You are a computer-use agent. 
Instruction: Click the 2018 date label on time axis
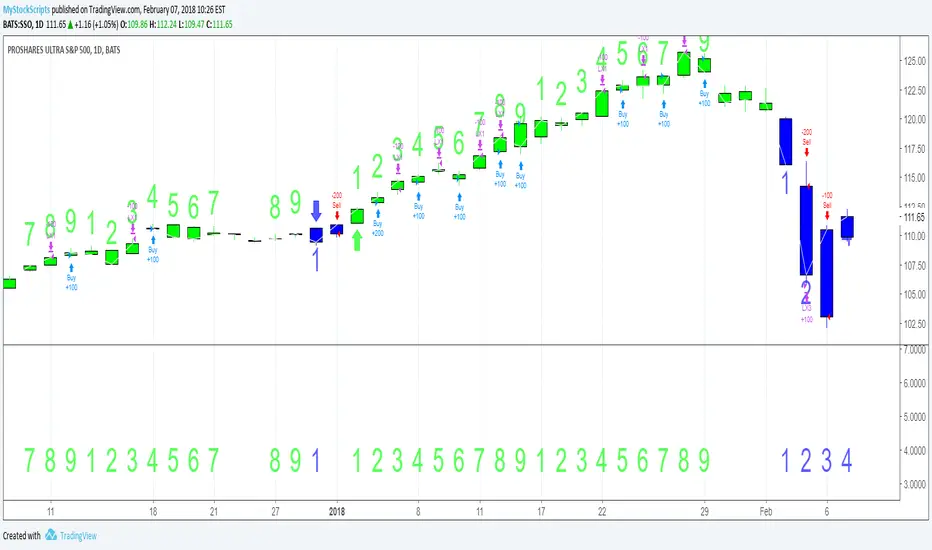point(337,511)
